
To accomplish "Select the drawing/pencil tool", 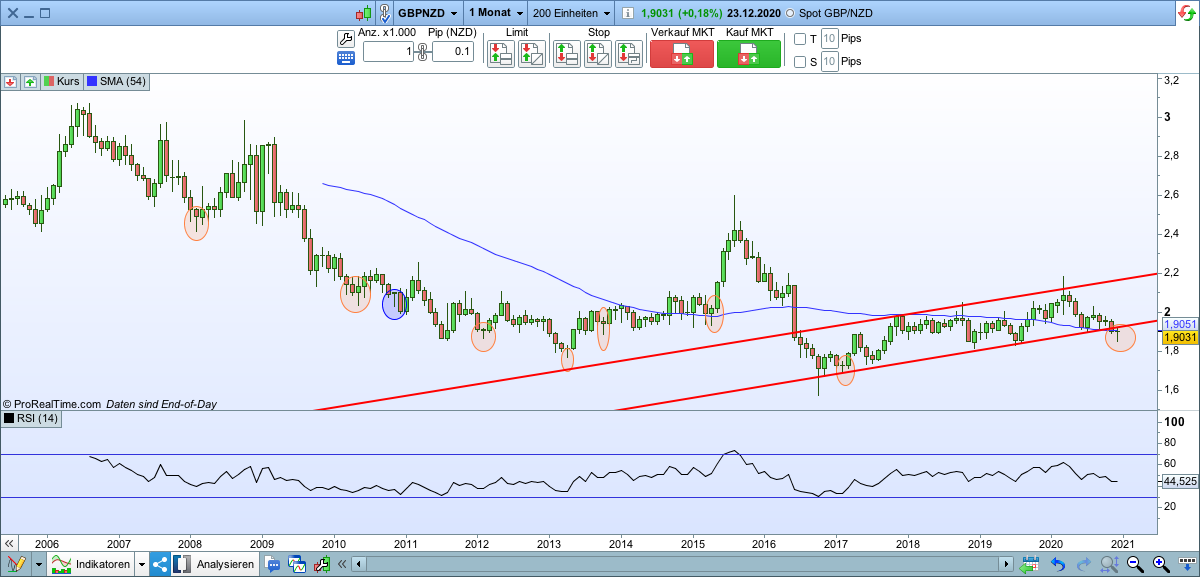I will (18, 563).
